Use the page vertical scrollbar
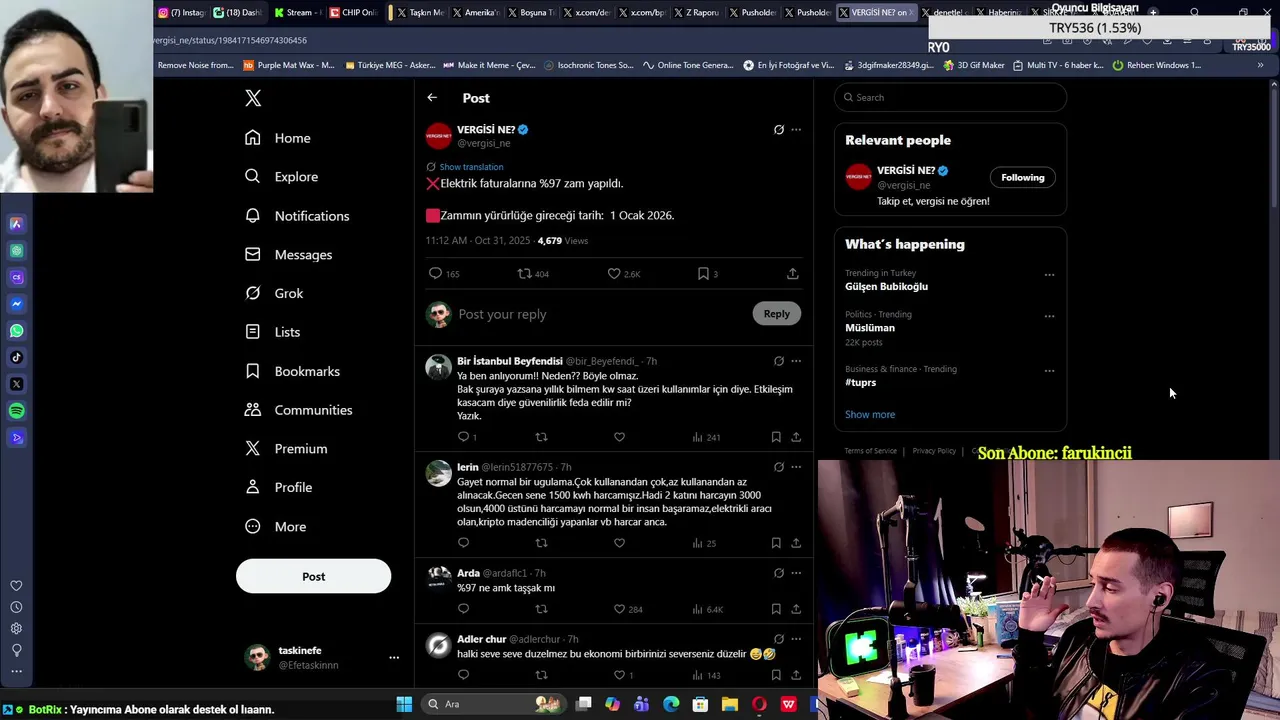Image resolution: width=1280 pixels, height=720 pixels. (x=1273, y=150)
